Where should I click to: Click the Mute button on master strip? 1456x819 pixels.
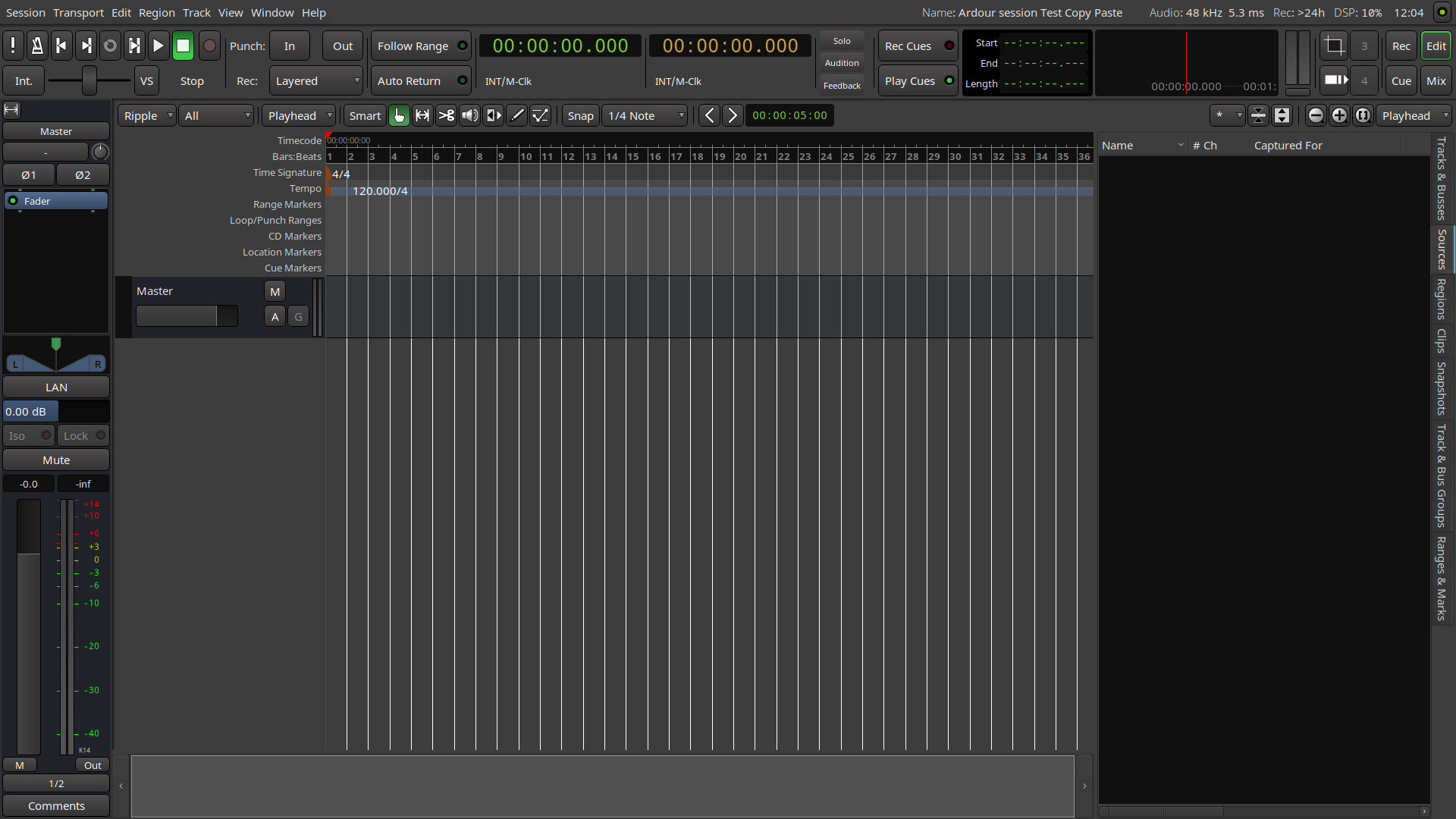click(x=56, y=460)
